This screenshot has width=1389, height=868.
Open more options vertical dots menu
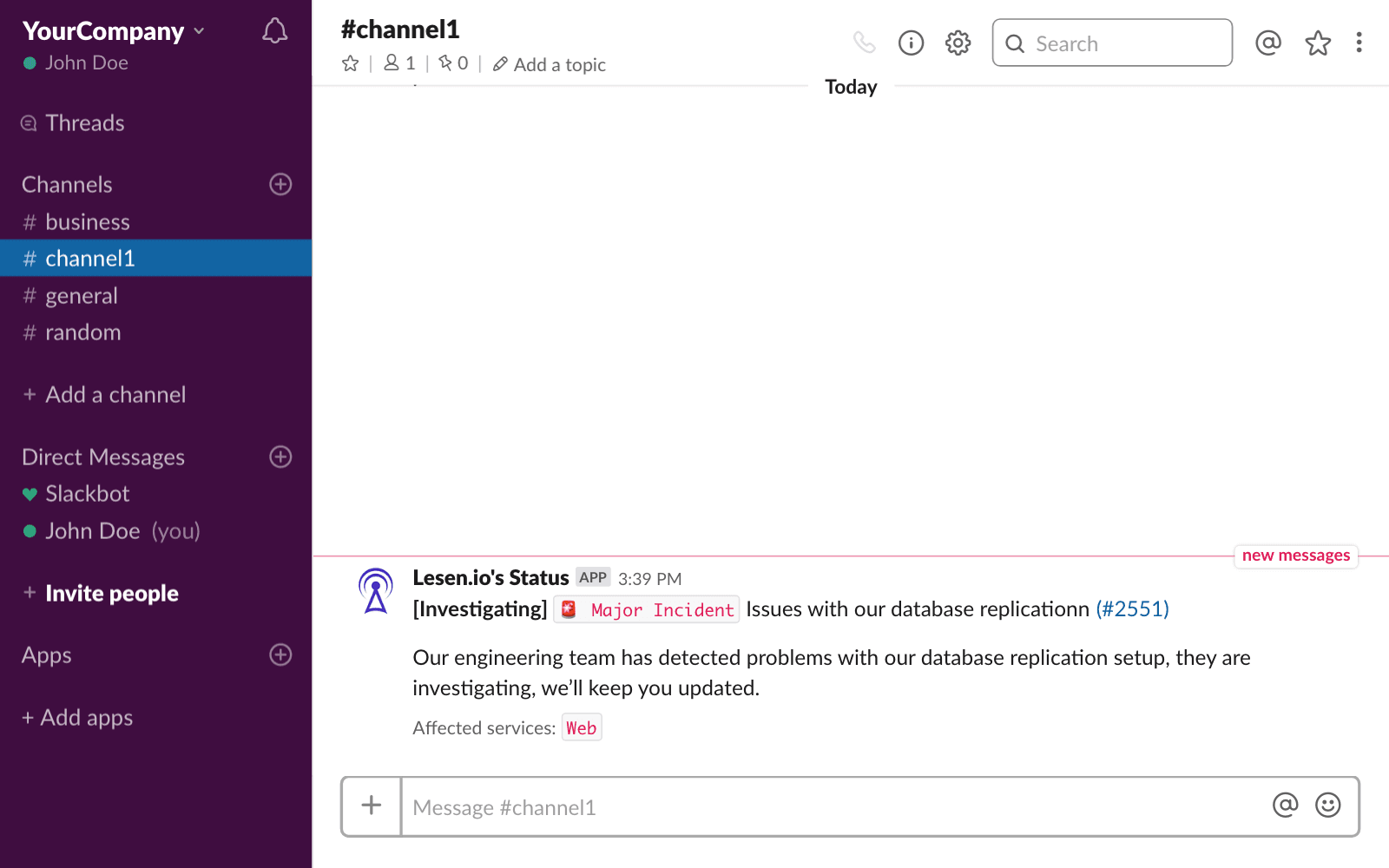tap(1359, 43)
